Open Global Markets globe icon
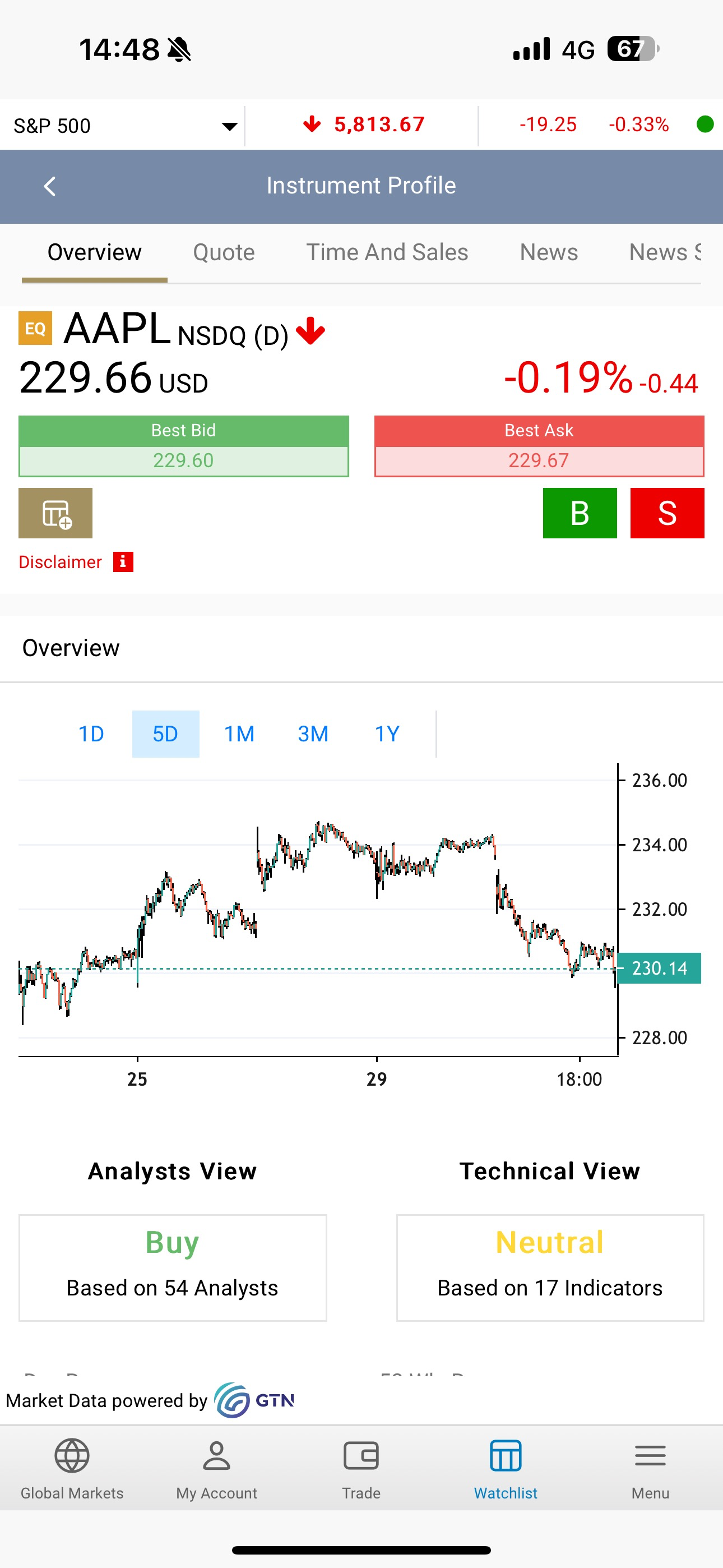 tap(72, 1455)
